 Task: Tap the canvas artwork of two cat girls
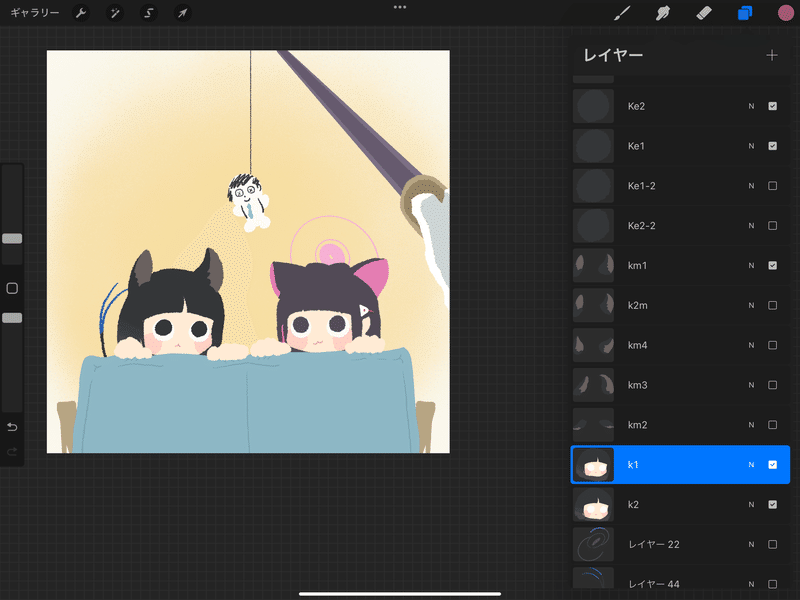tap(248, 252)
